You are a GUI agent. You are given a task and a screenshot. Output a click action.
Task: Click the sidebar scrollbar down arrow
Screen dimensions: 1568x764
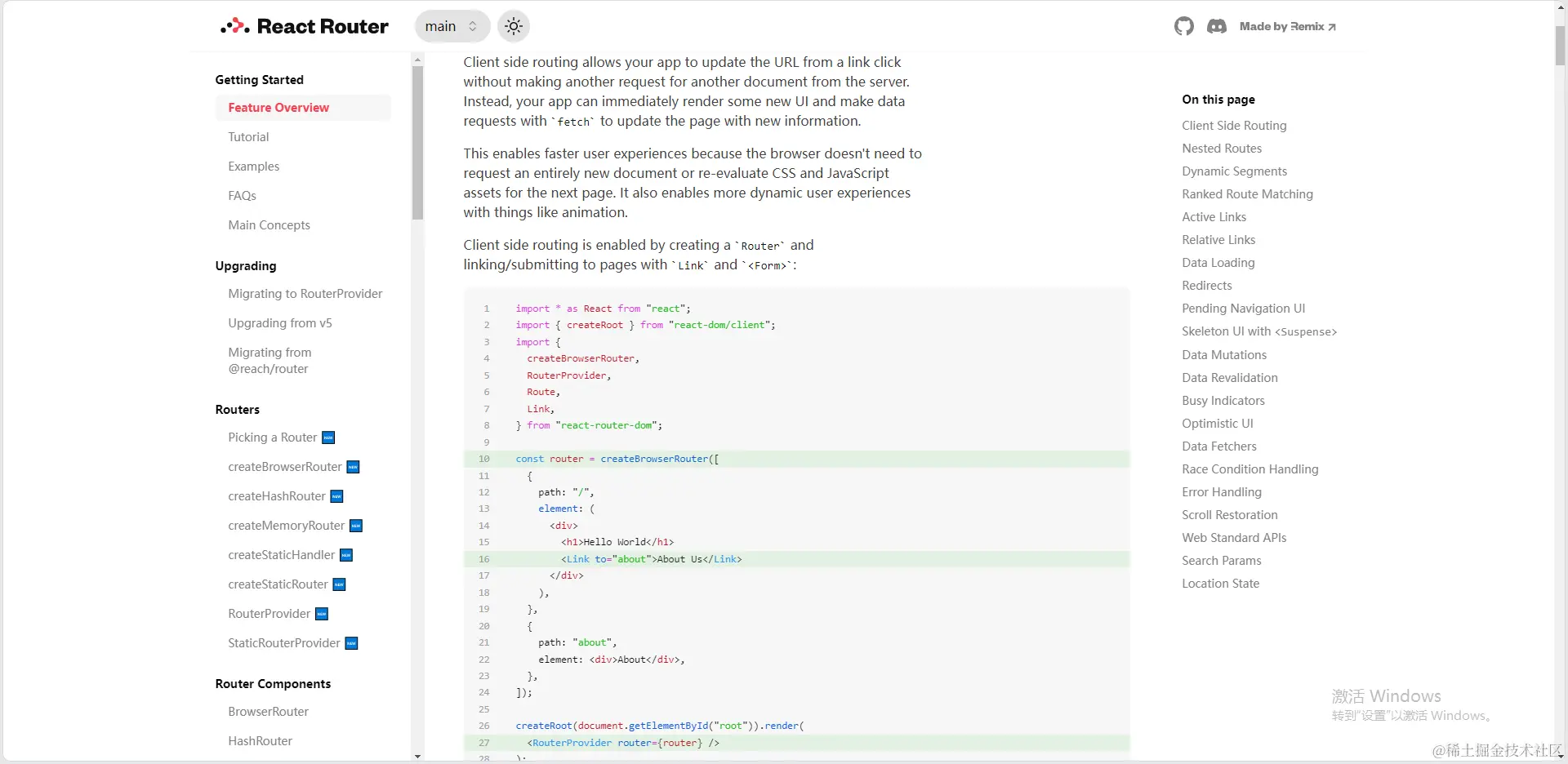tap(417, 757)
